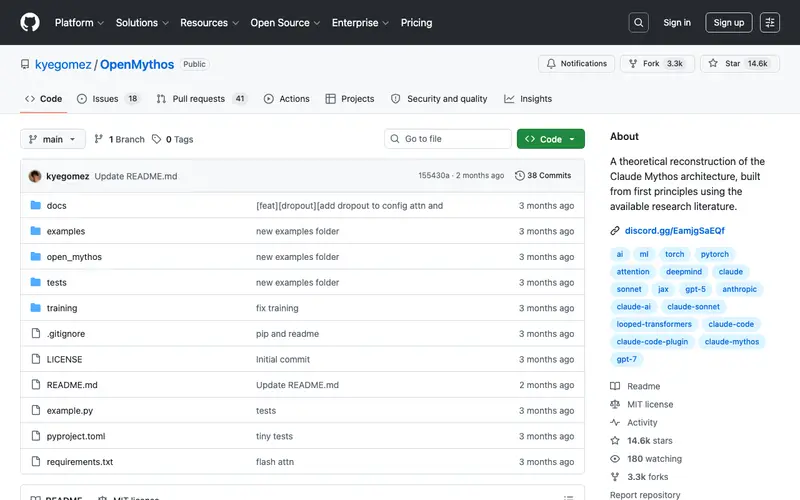This screenshot has width=800, height=500.
Task: View the 1 Branch link
Action: [119, 139]
